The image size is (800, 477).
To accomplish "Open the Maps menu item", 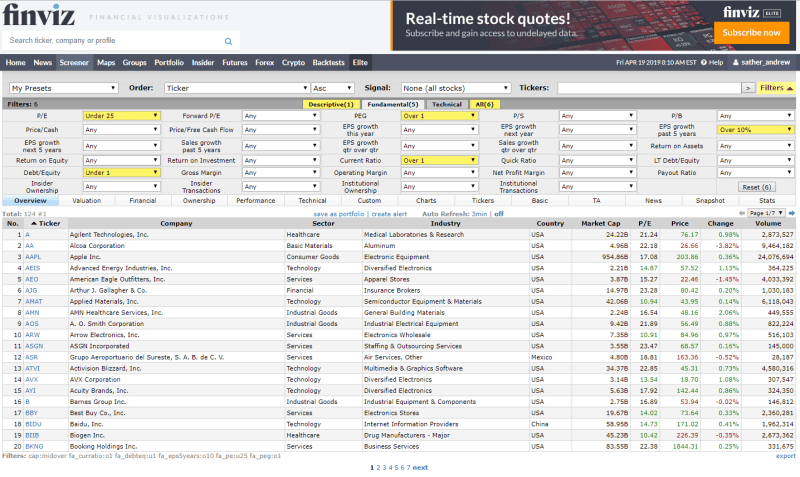I will pyautogui.click(x=106, y=63).
